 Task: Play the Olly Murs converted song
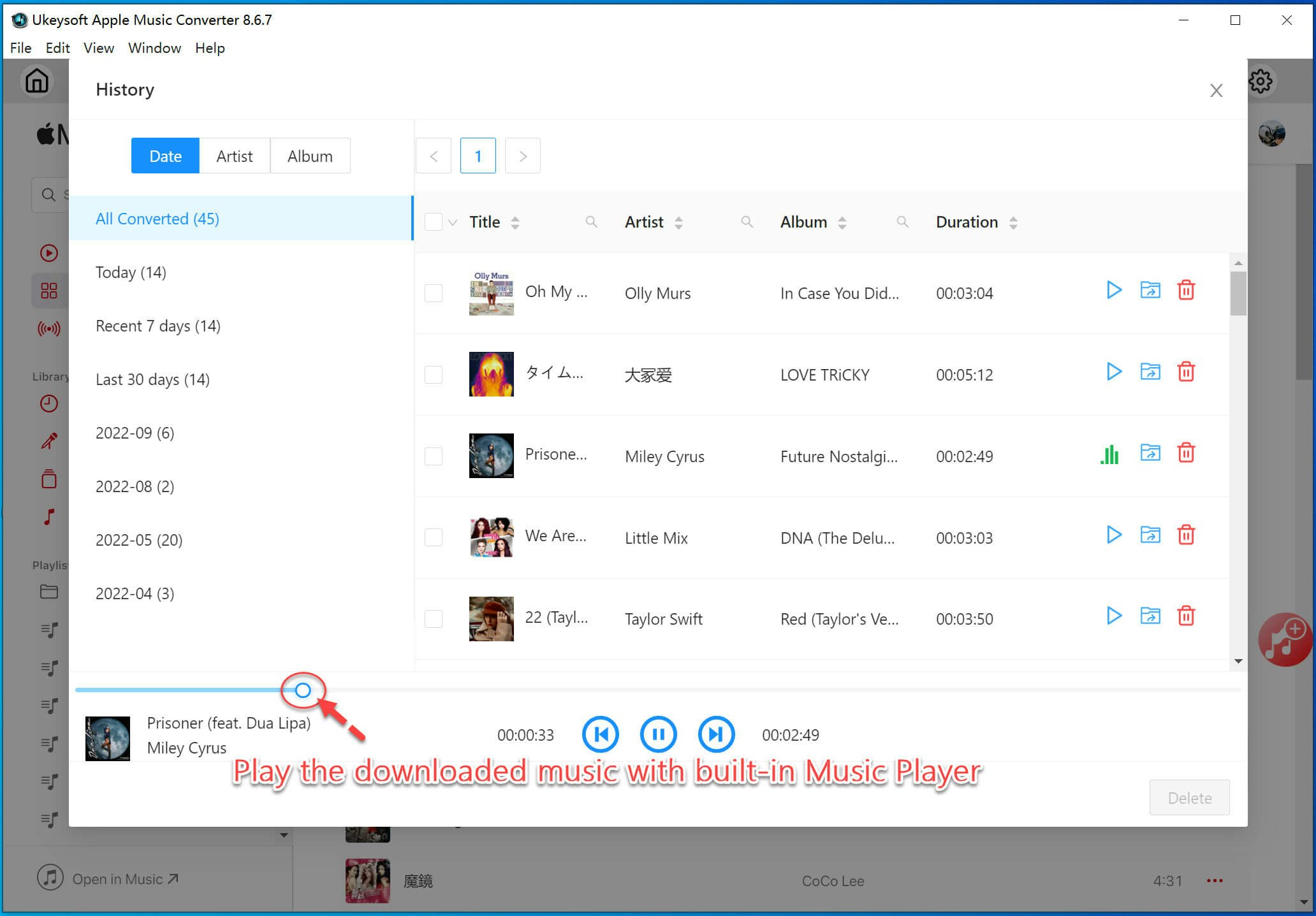point(1114,290)
